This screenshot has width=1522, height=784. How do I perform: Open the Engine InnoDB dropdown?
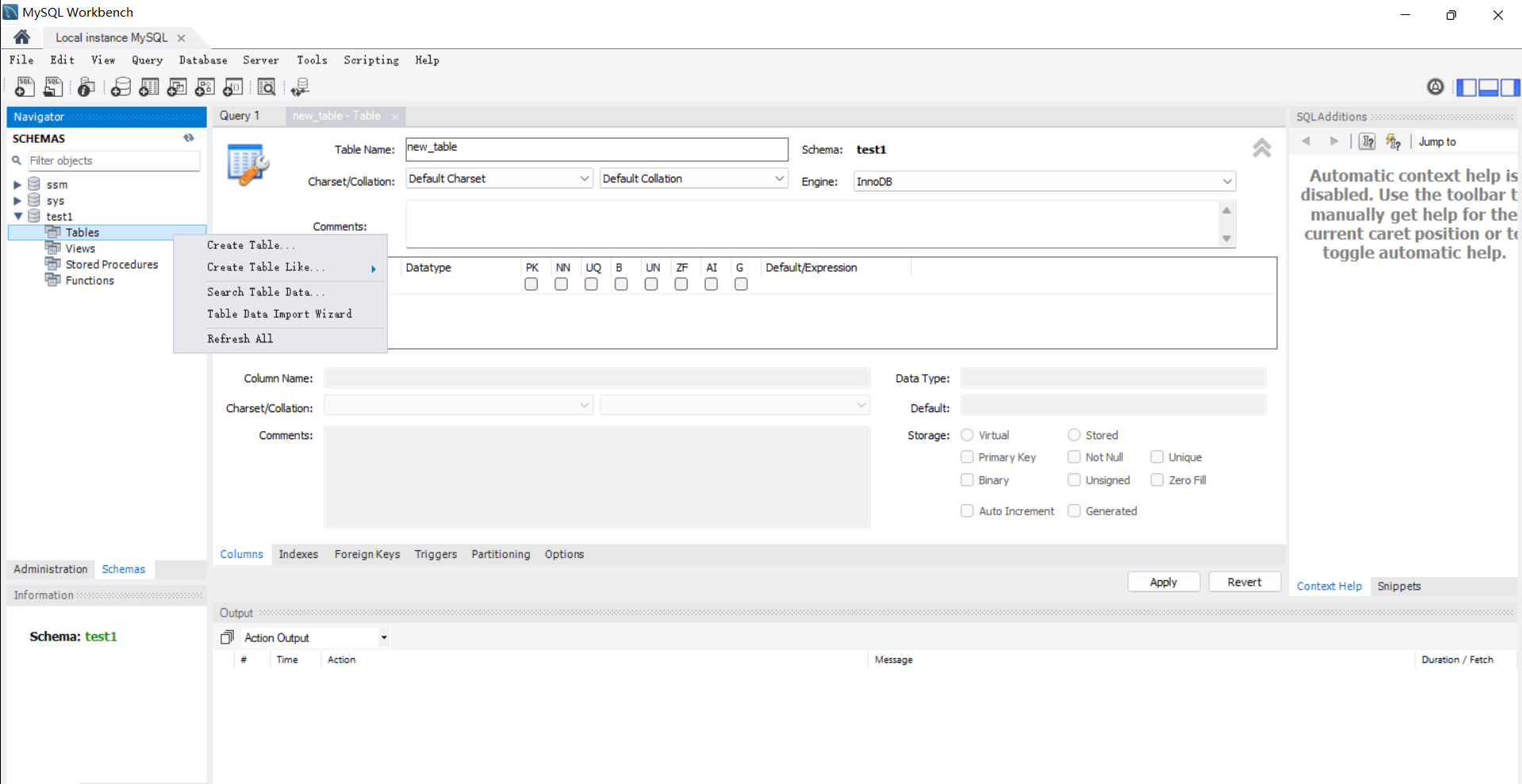[x=1045, y=182]
